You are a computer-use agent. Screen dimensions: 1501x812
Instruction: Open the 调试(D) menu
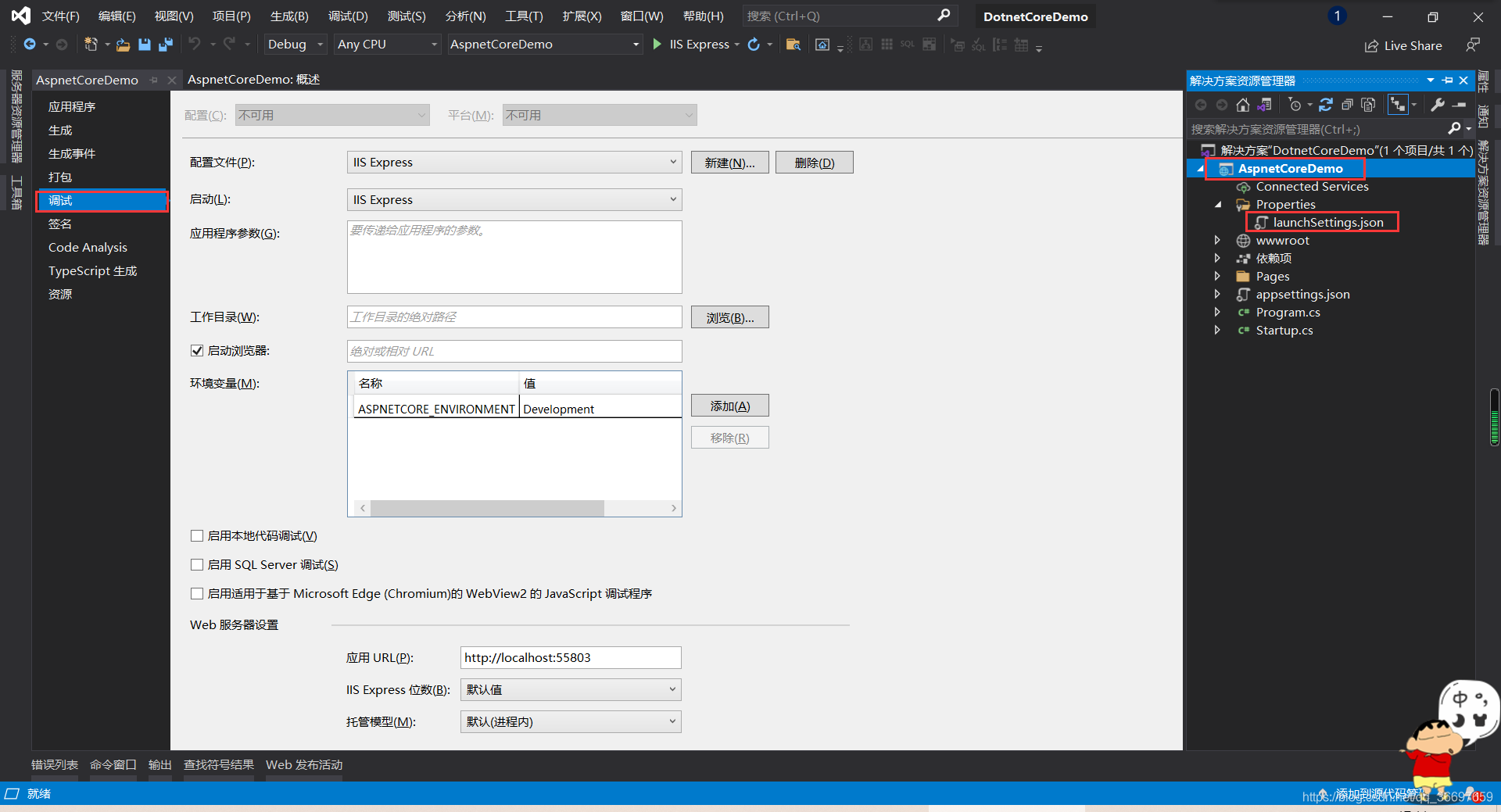coord(348,16)
